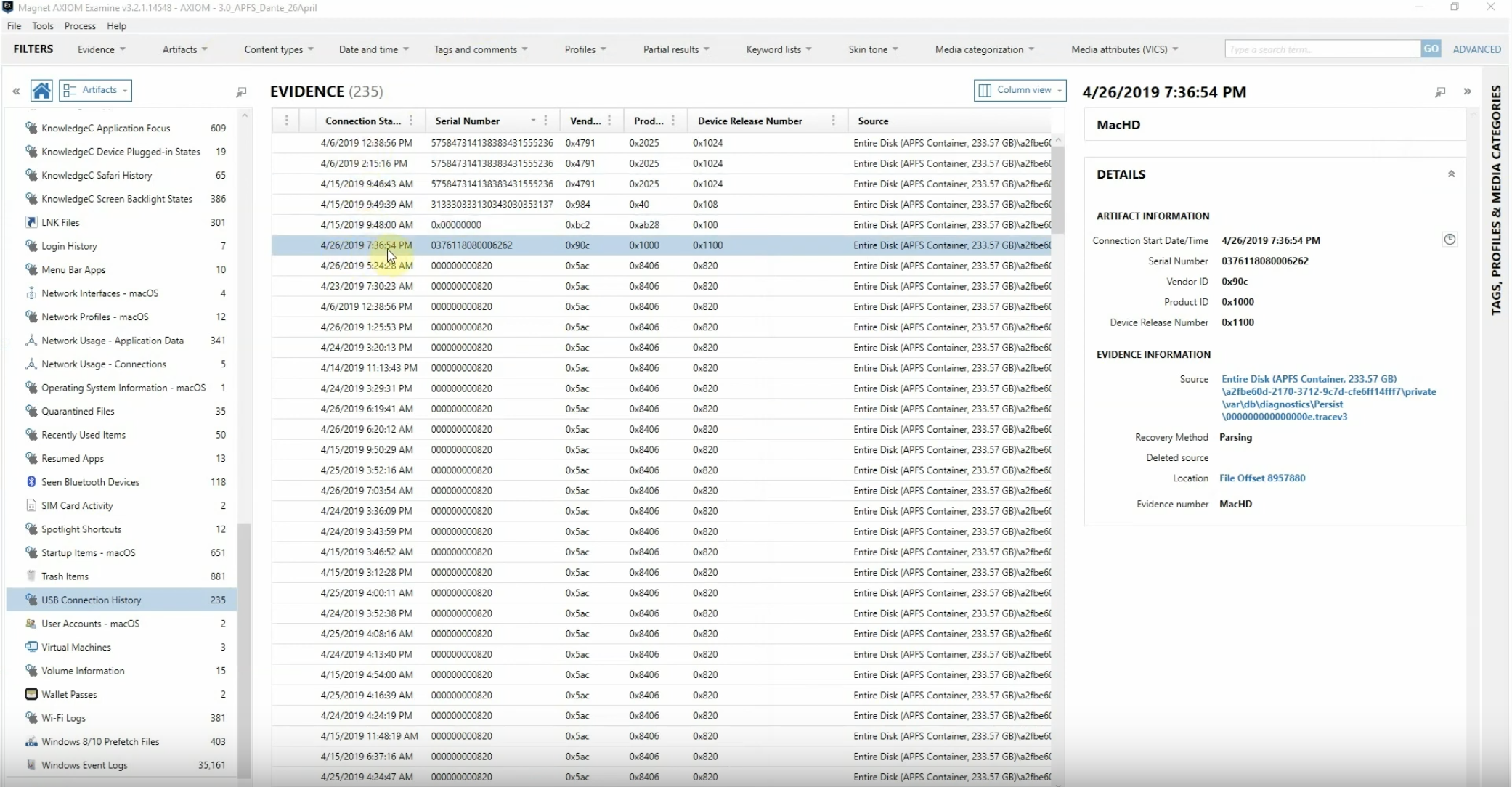Open the Media categorization filter
The width and height of the screenshot is (1512, 787).
pos(985,49)
